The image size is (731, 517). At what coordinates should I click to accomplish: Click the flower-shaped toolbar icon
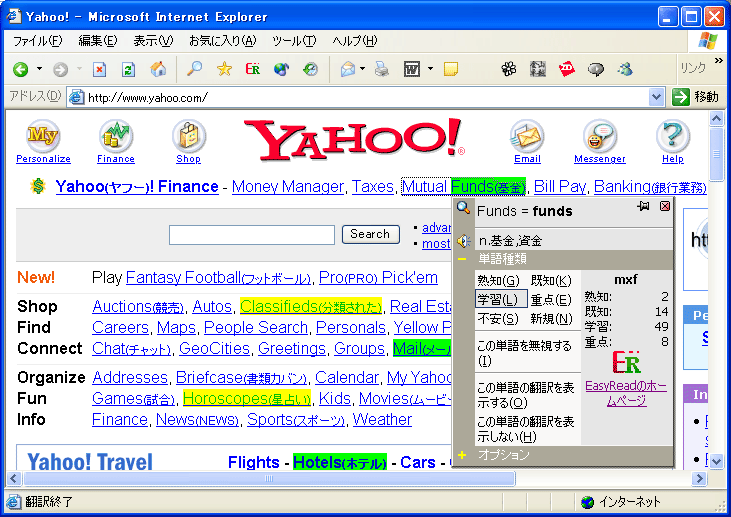tap(509, 69)
